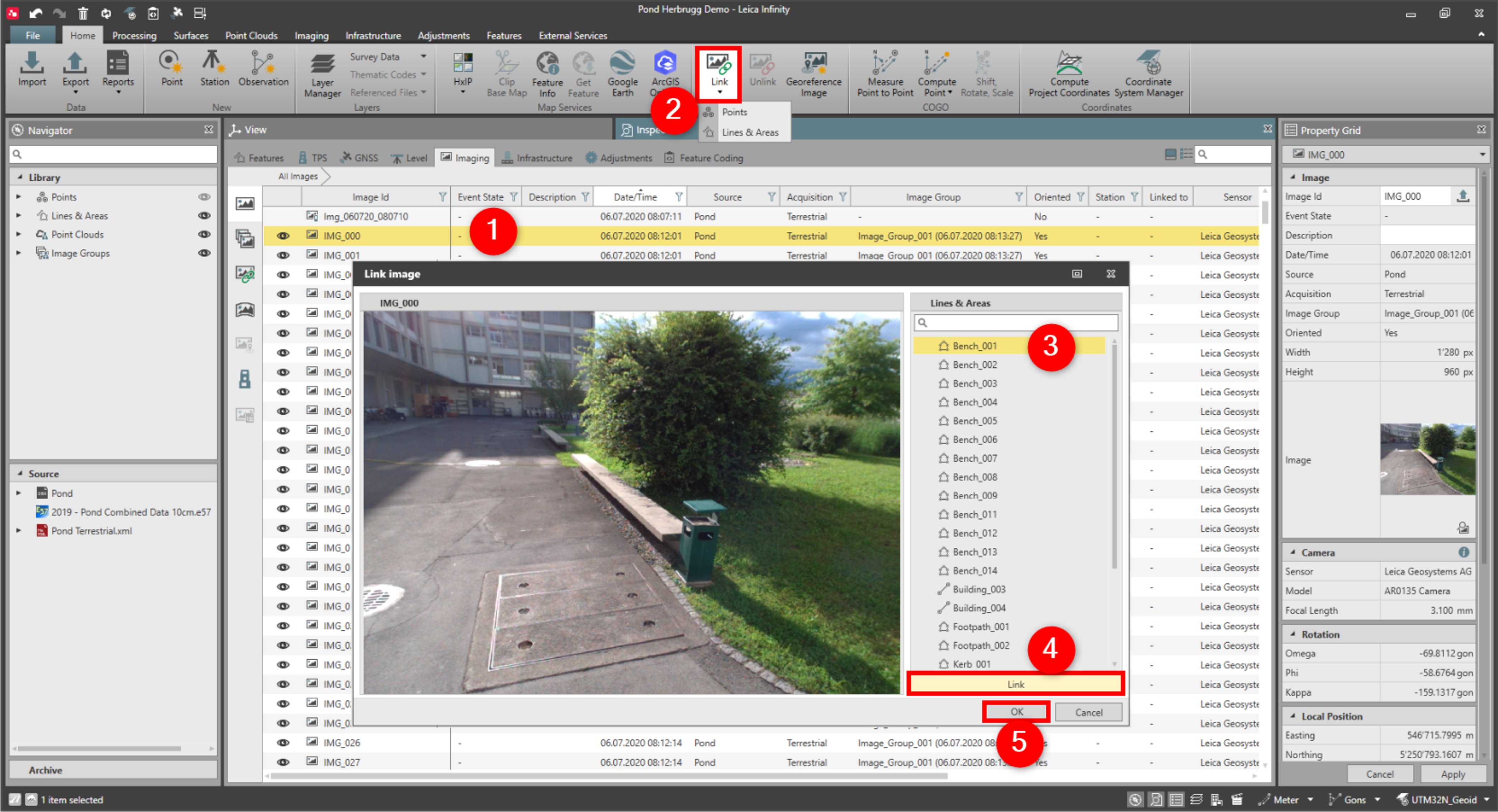Toggle visibility of Points in Library
Viewport: 1498px width, 812px height.
point(204,197)
